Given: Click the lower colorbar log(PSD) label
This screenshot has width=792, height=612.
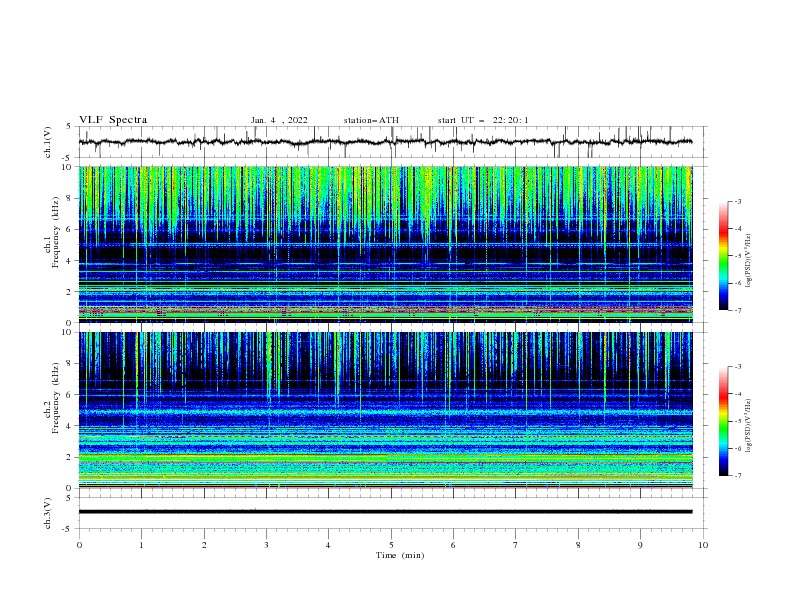Looking at the screenshot, I should pyautogui.click(x=748, y=426).
